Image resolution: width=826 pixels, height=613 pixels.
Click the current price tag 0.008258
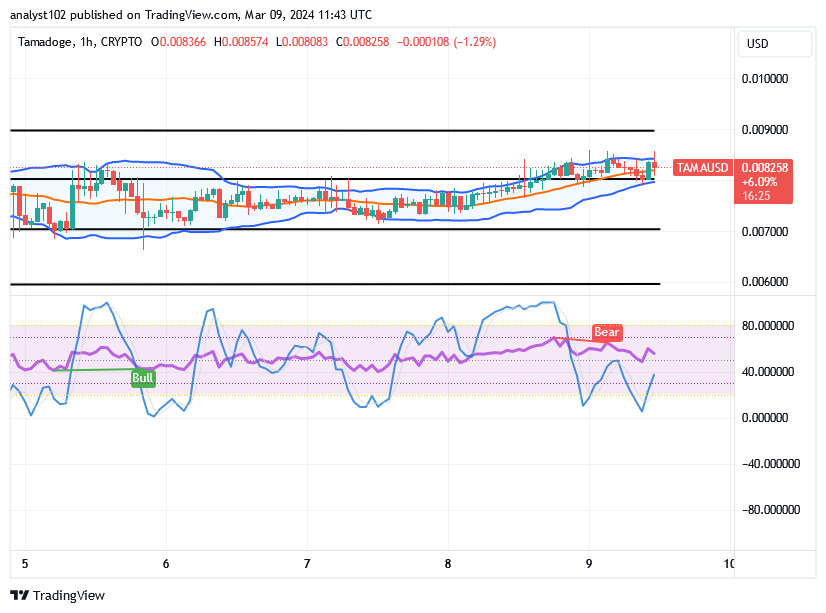coord(764,167)
